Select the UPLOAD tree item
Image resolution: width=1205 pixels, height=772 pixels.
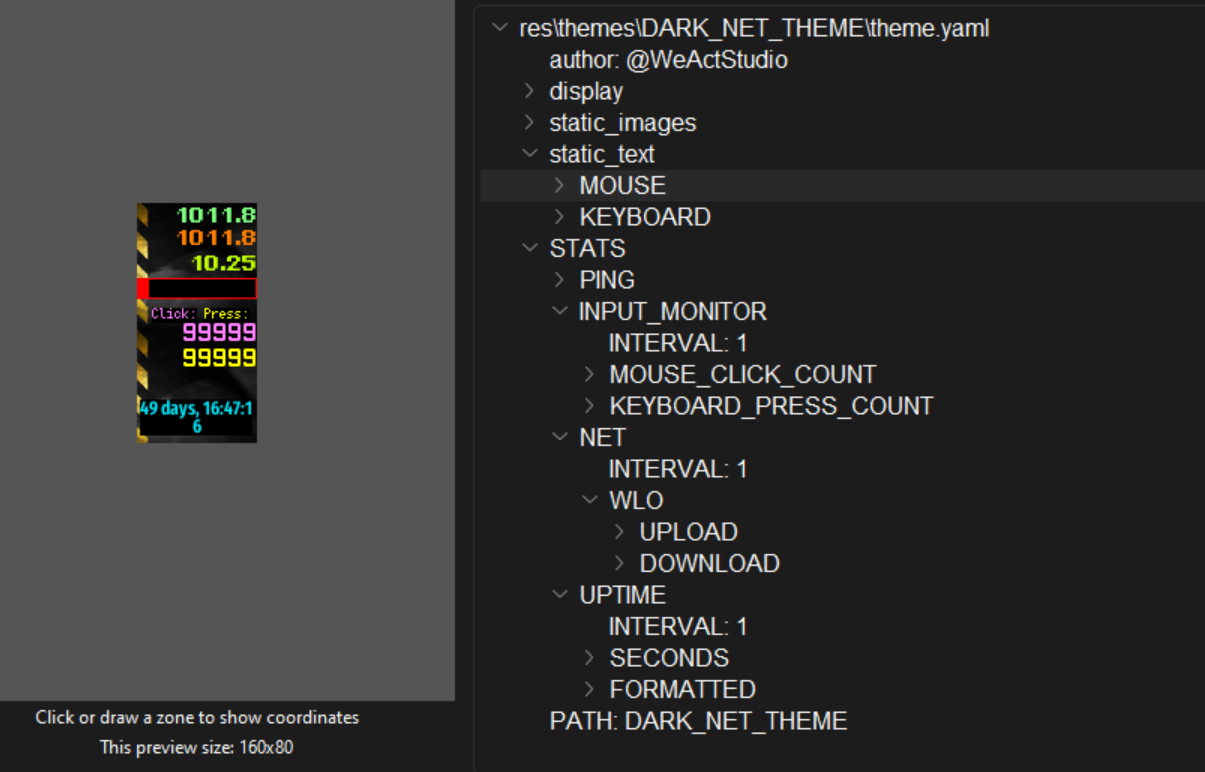(x=688, y=532)
